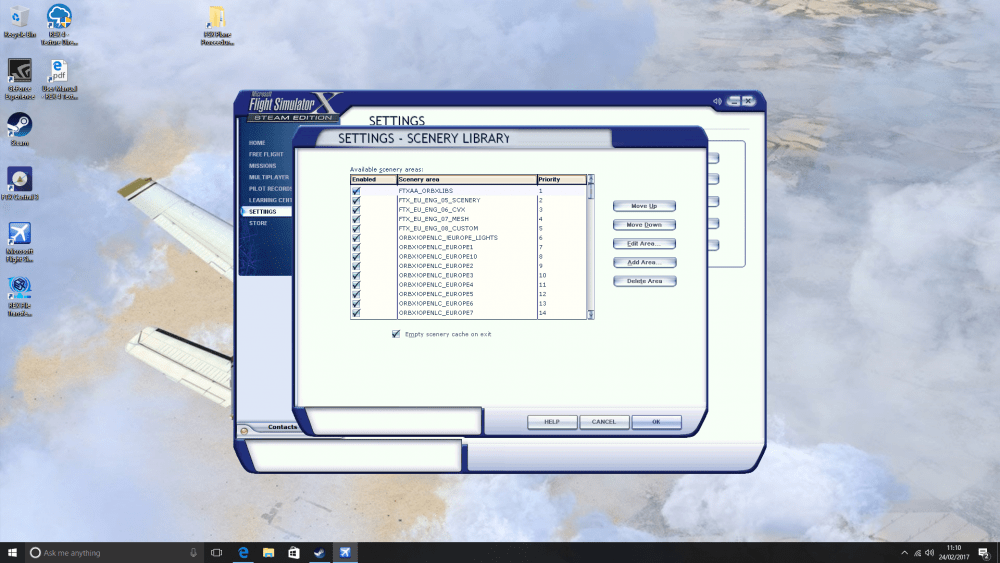Toggle the FTX_EU_ENG_06_CVX checkbox
This screenshot has height=563, width=1000.
tap(356, 209)
